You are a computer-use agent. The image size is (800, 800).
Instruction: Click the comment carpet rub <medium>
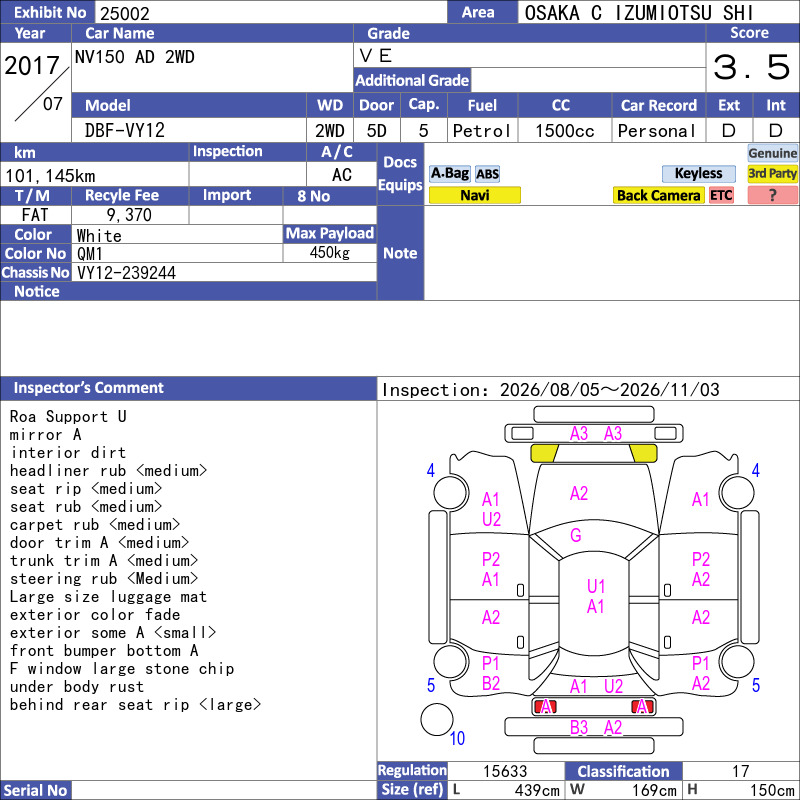click(95, 524)
